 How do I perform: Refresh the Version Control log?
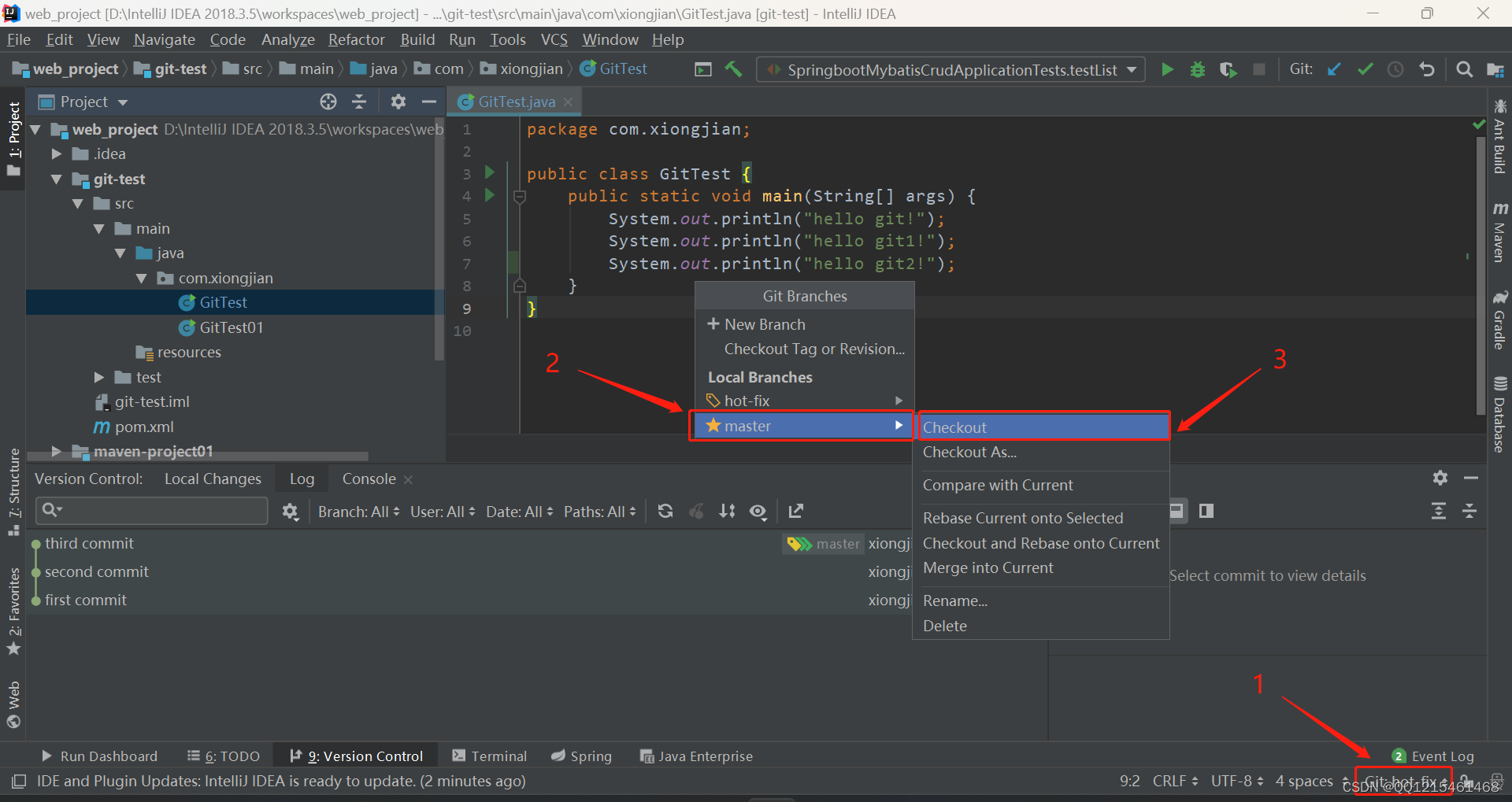tap(665, 512)
